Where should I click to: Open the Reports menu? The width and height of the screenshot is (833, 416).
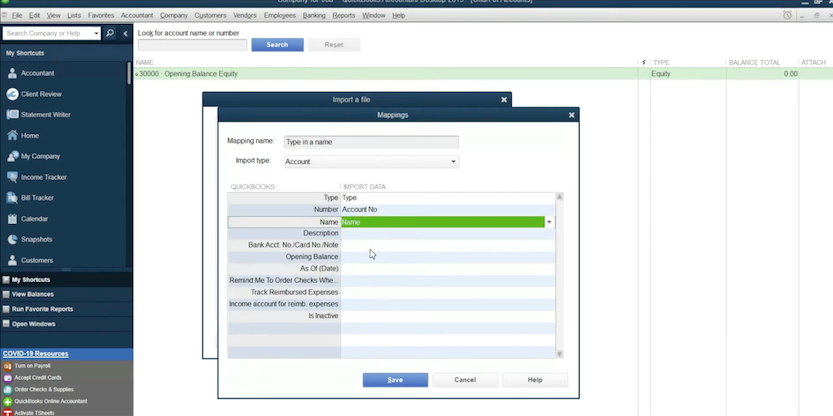click(344, 15)
